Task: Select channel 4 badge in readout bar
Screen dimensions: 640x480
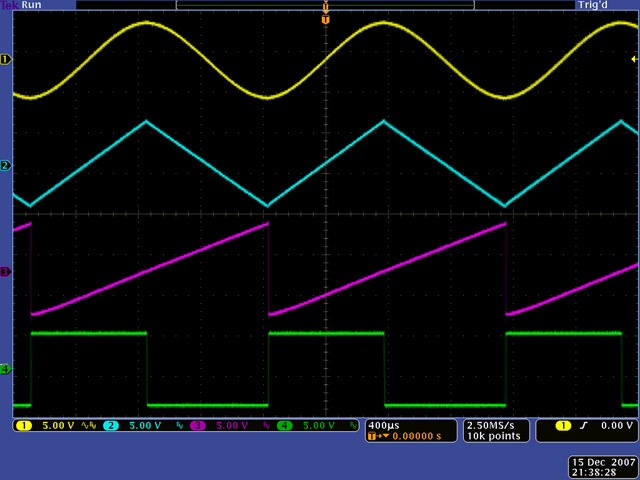Action: click(x=286, y=426)
